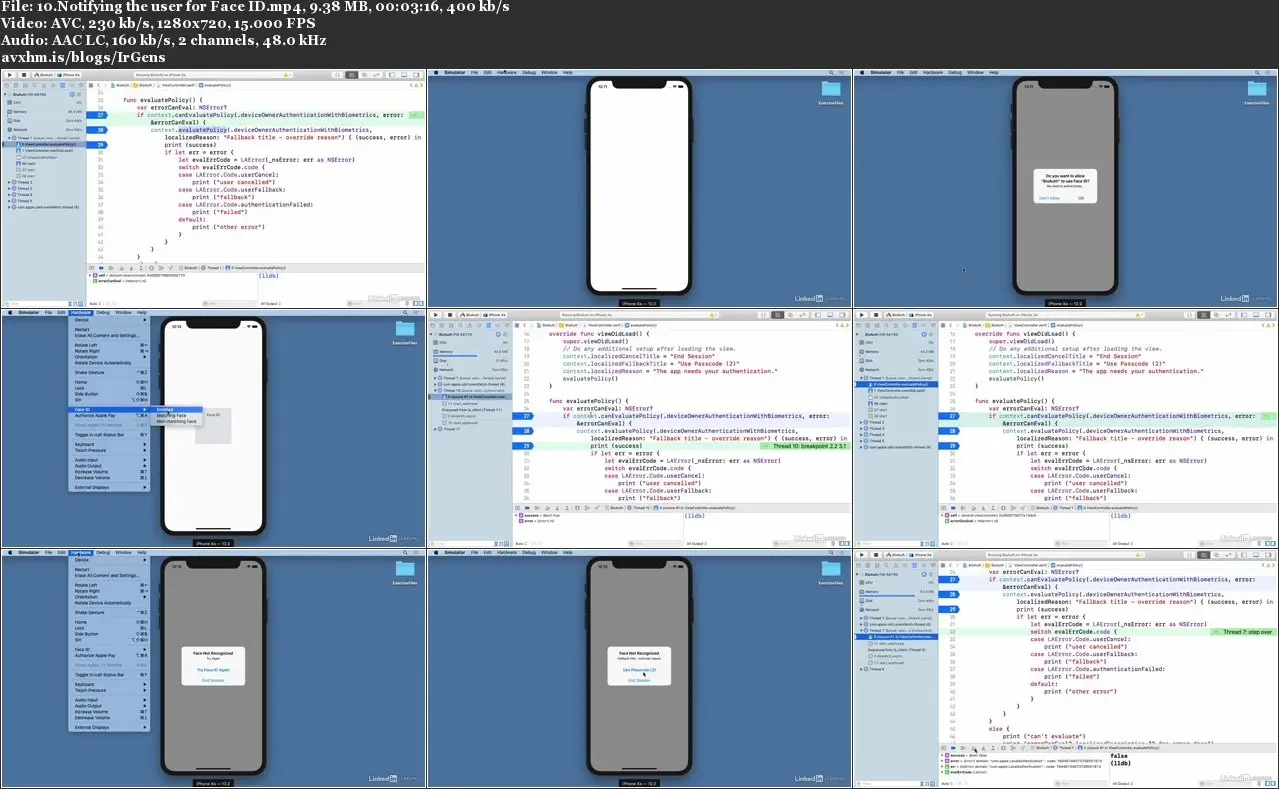The image size is (1279, 789).
Task: Select Memory gauge in Thread 7 step-over frame
Action: point(897,592)
